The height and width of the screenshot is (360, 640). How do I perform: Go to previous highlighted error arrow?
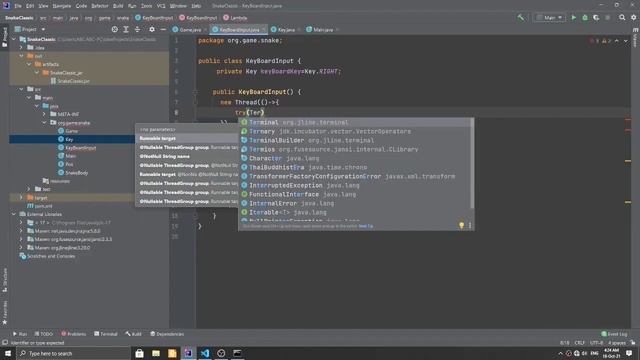(x=617, y=41)
